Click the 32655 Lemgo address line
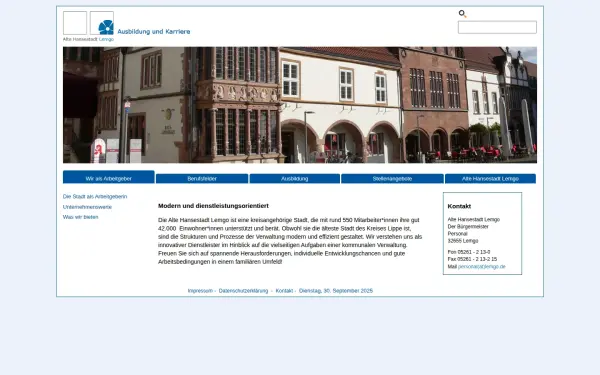The height and width of the screenshot is (375, 600). [463, 241]
